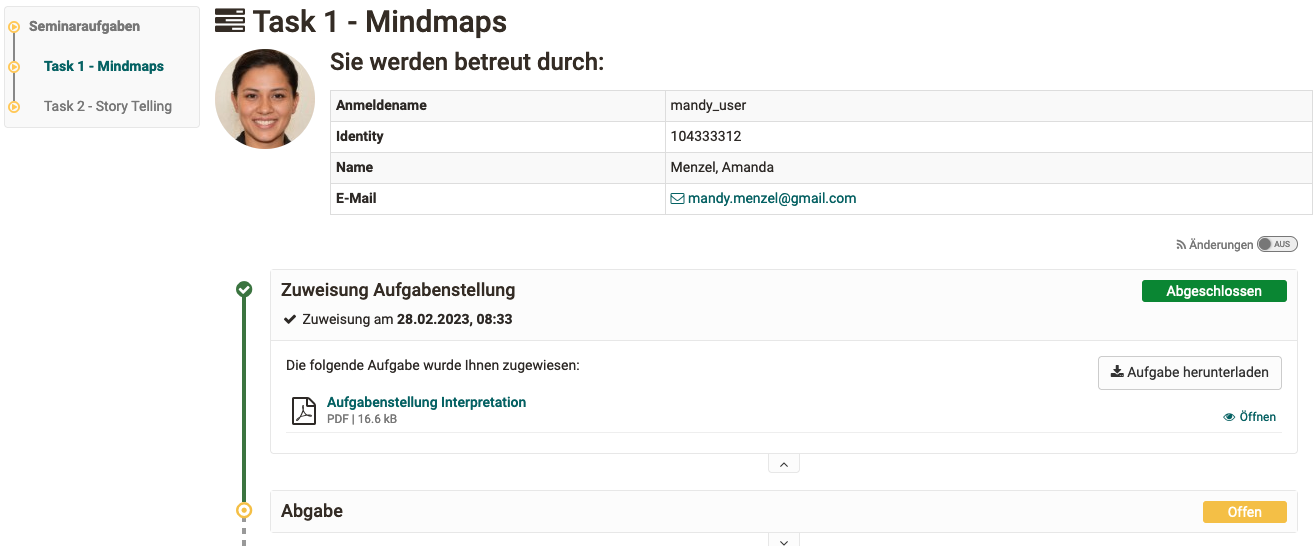The image size is (1315, 546).
Task: Open the mandy.menzel@gmail.com email link
Action: coord(771,198)
